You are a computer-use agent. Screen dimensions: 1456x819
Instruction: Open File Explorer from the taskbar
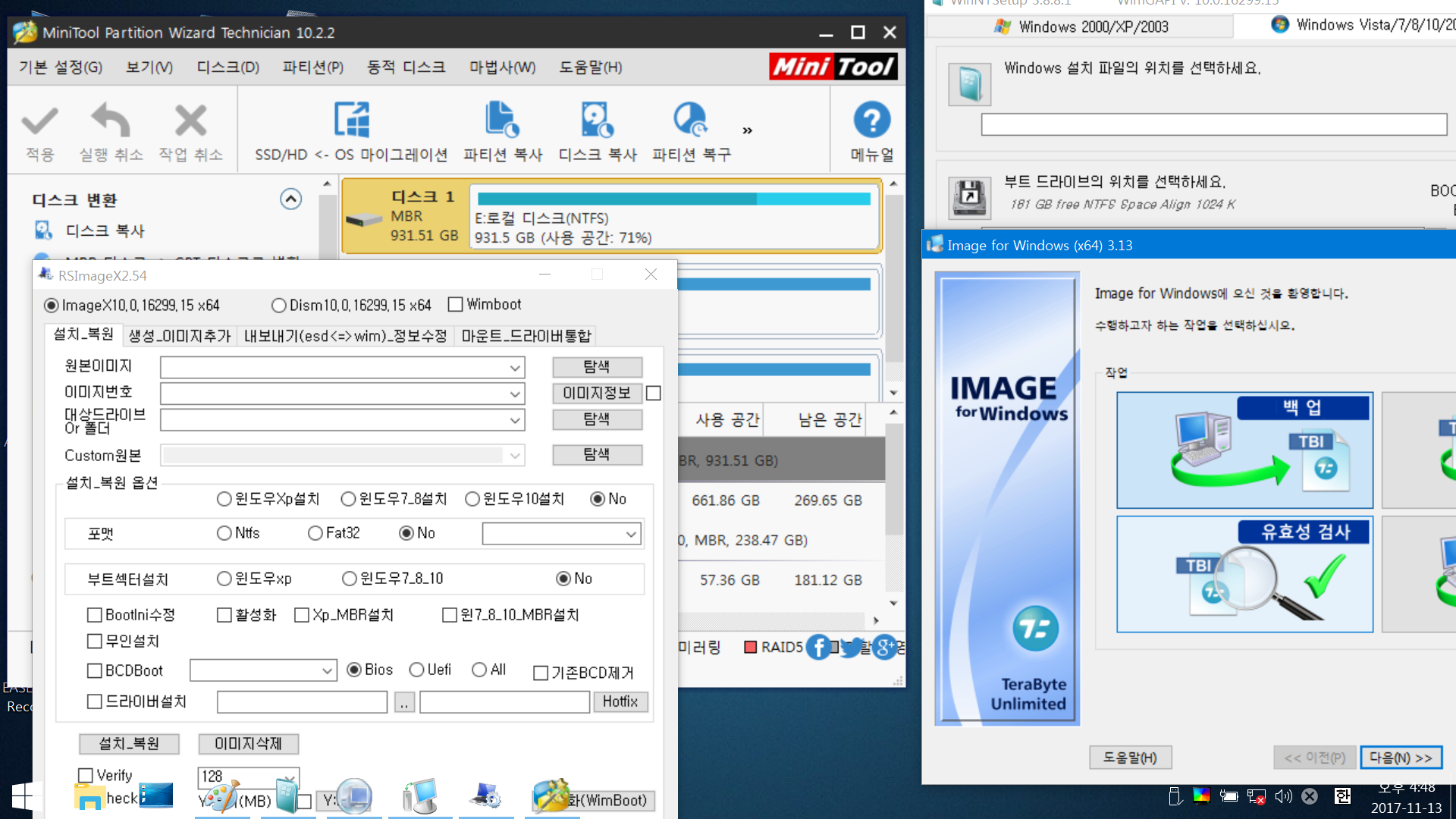tap(89, 796)
